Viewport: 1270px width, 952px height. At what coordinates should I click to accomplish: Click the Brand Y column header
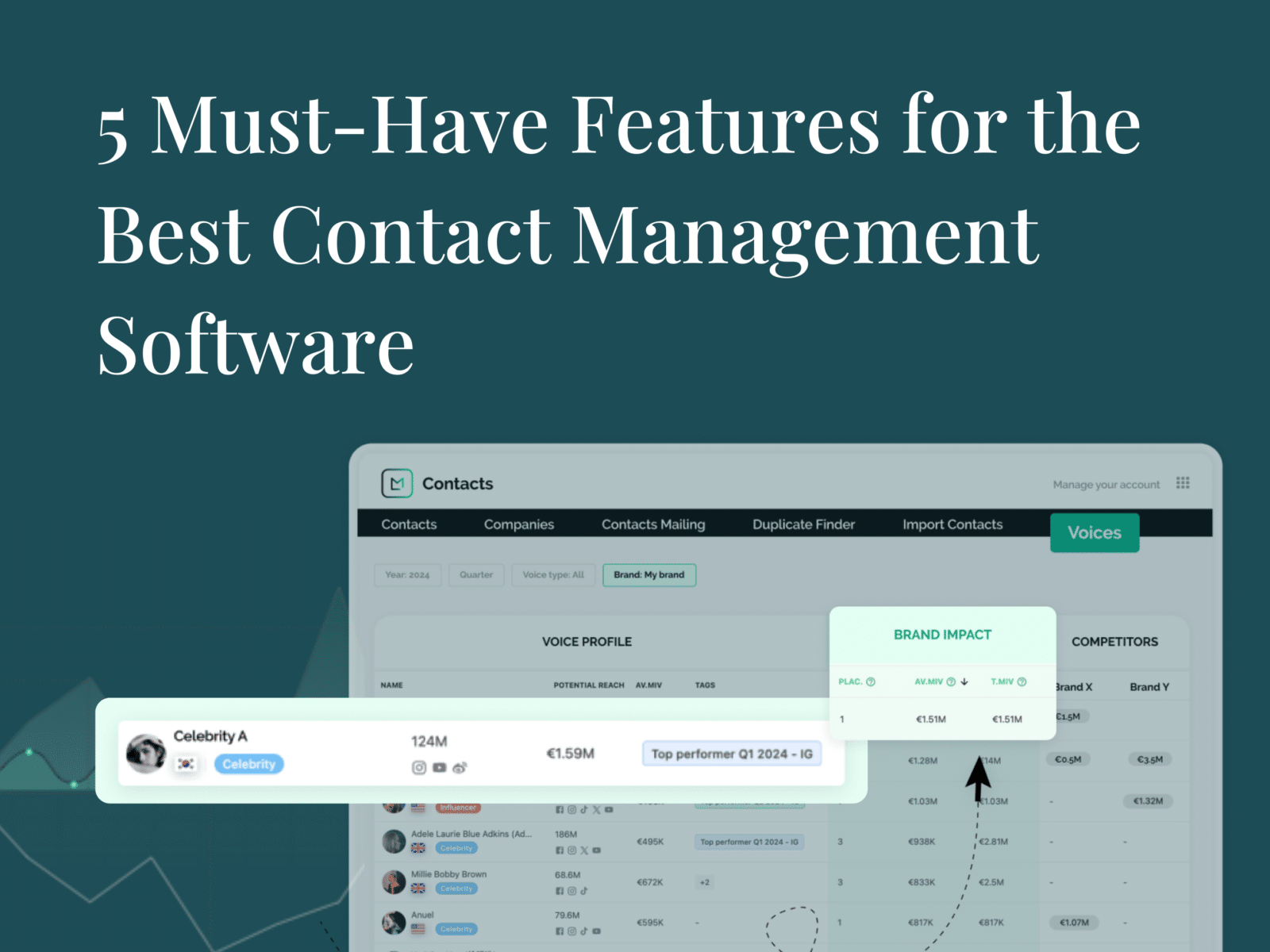[x=1149, y=687]
